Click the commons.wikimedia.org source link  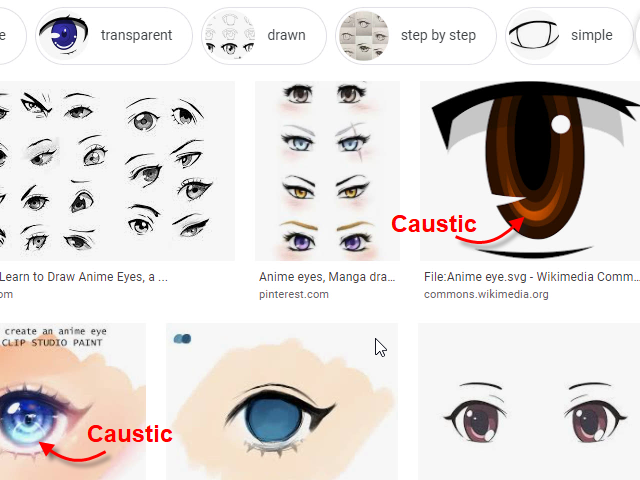pyautogui.click(x=486, y=294)
